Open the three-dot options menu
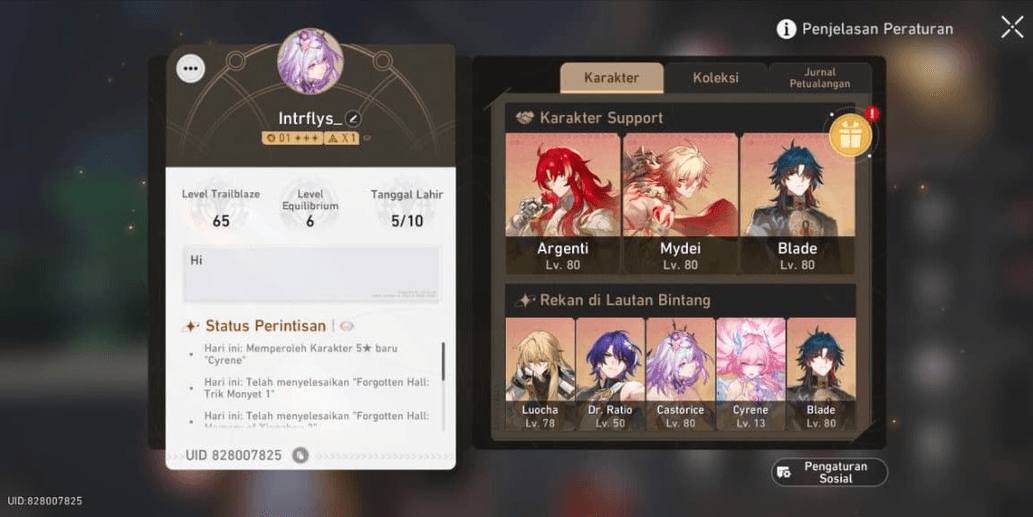 click(x=191, y=68)
